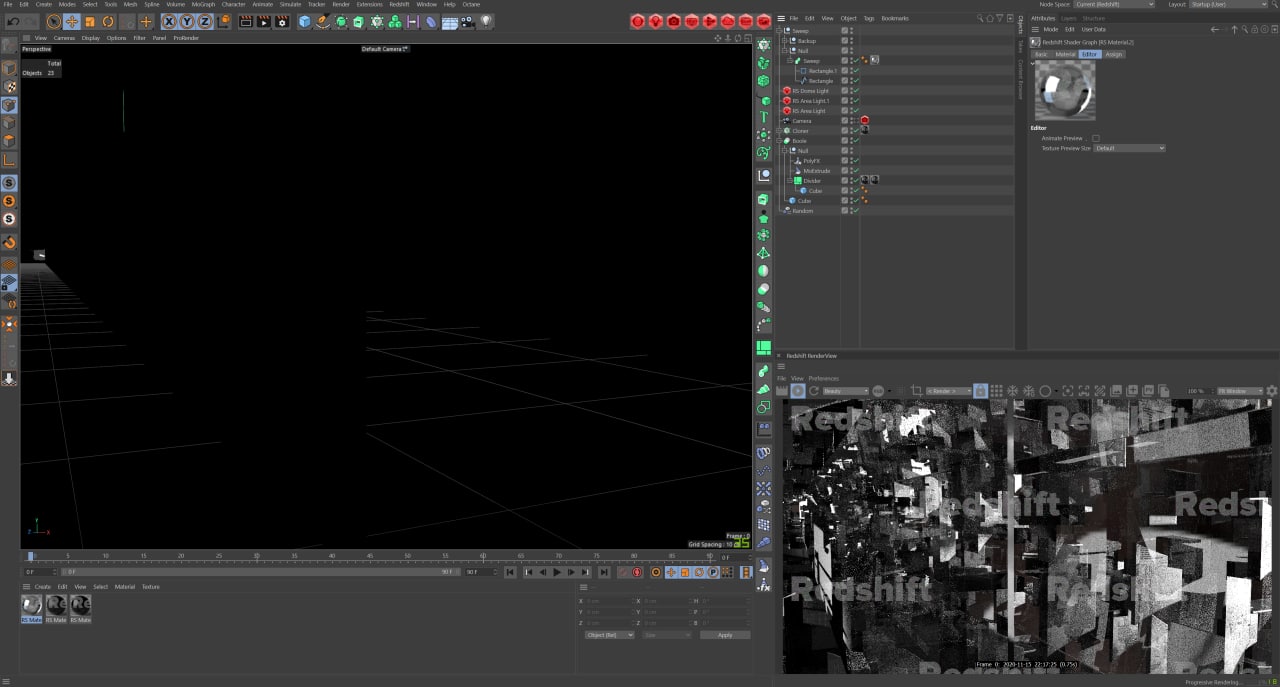Select the Scale tool
Image resolution: width=1280 pixels, height=687 pixels.
[x=90, y=21]
